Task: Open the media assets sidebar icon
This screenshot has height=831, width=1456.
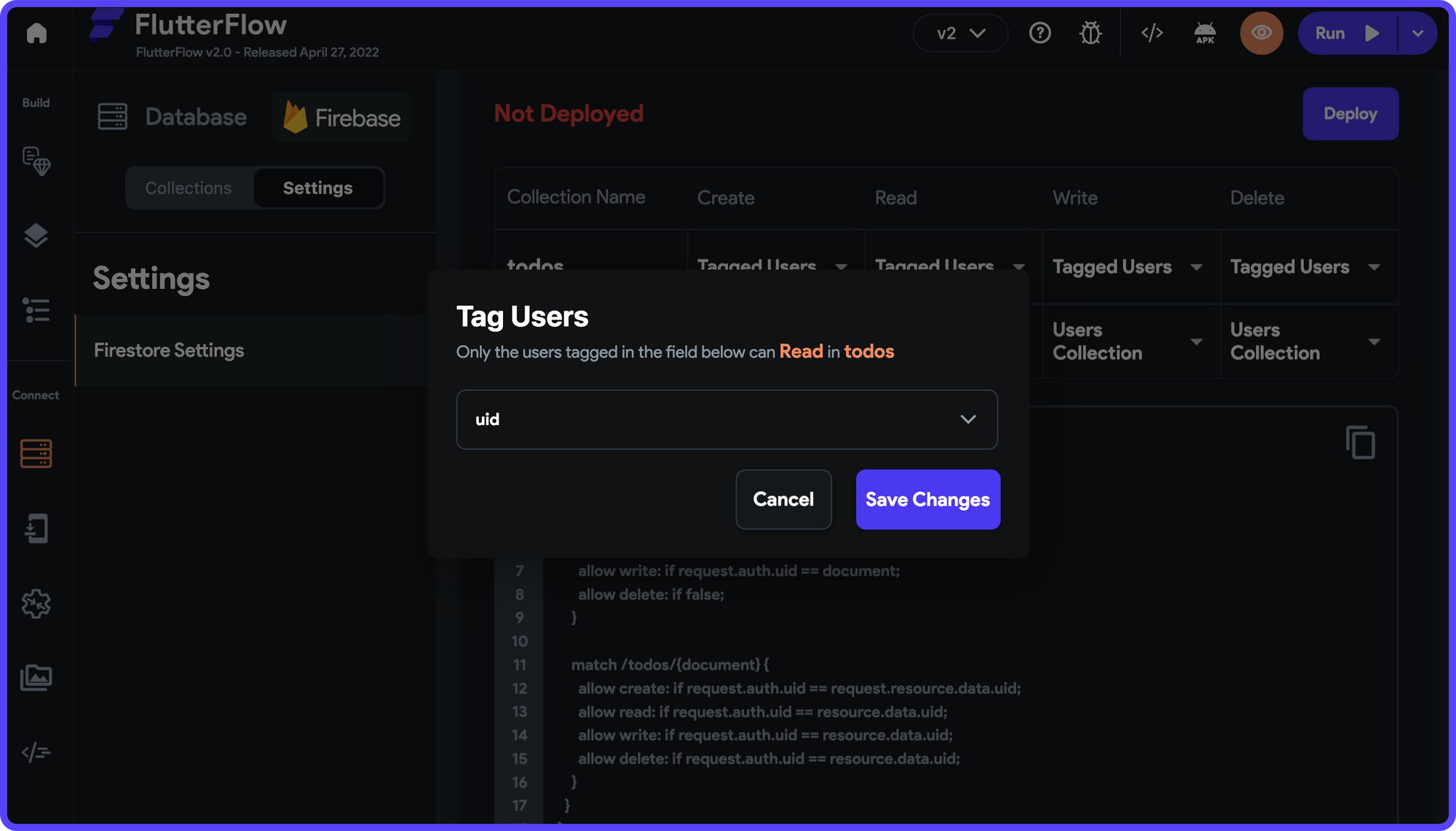Action: click(36, 677)
